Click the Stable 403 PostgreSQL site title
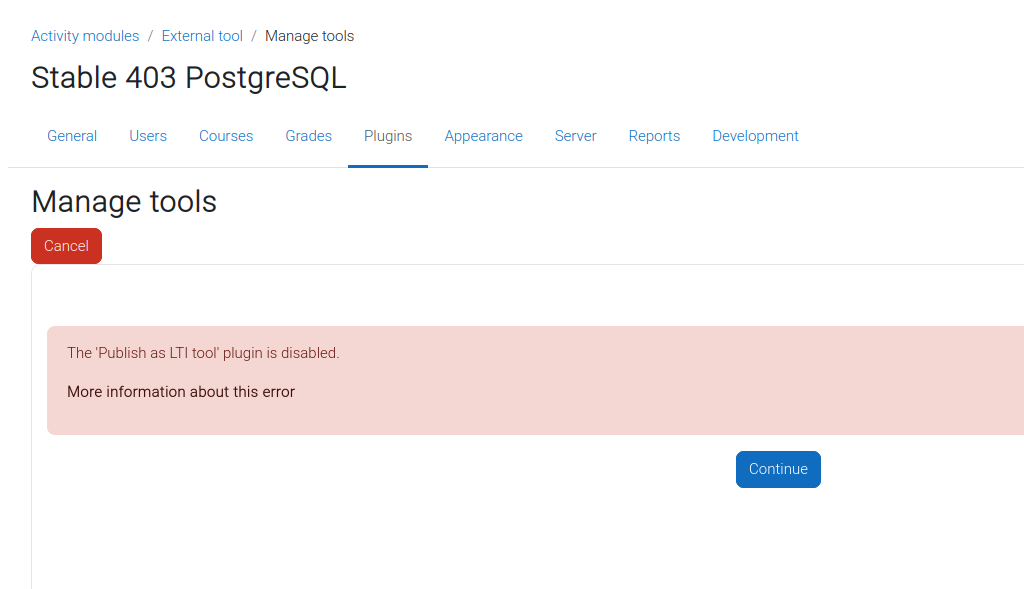The width and height of the screenshot is (1024, 589). (189, 78)
